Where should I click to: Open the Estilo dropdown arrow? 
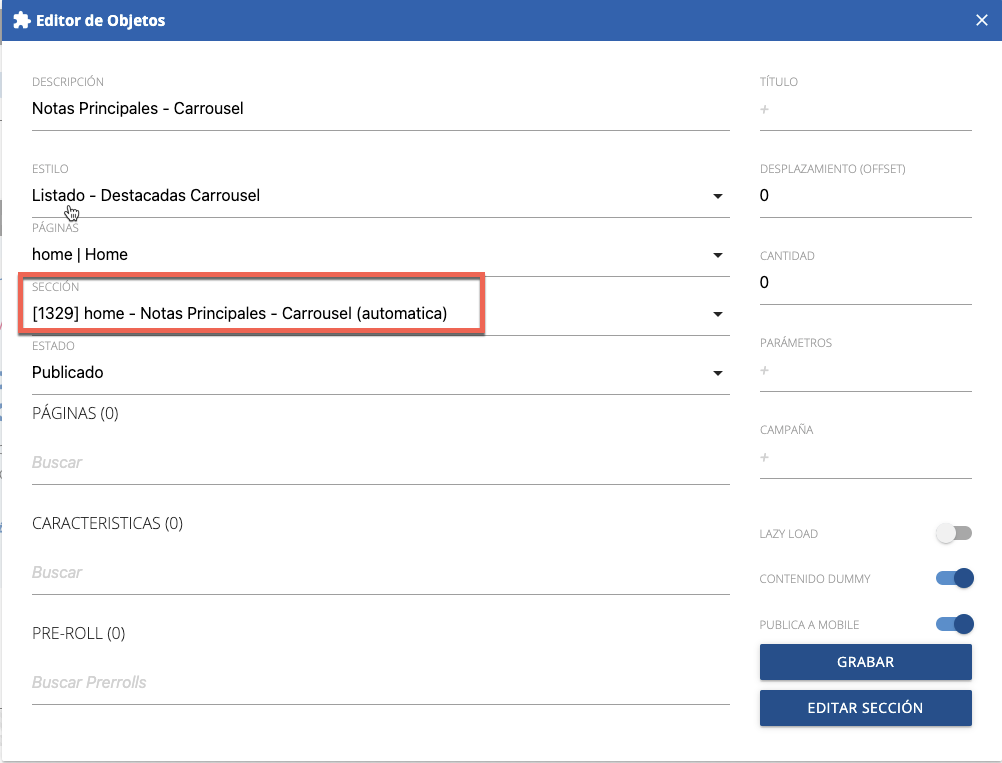(717, 196)
